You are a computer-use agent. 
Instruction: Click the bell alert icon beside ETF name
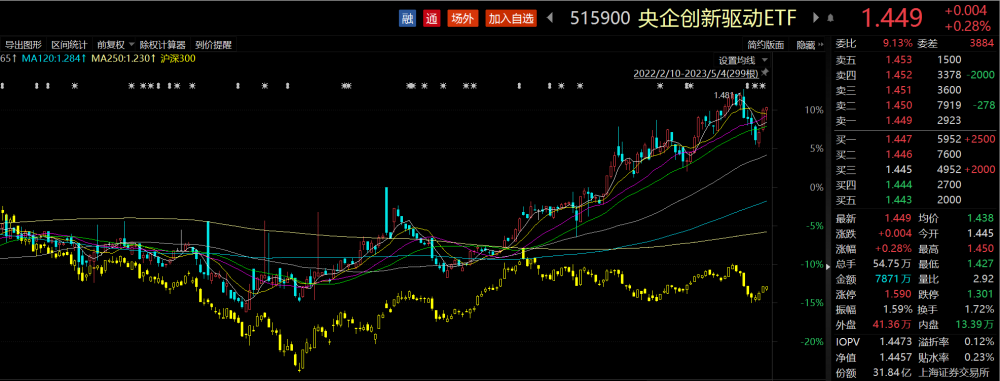click(x=830, y=19)
